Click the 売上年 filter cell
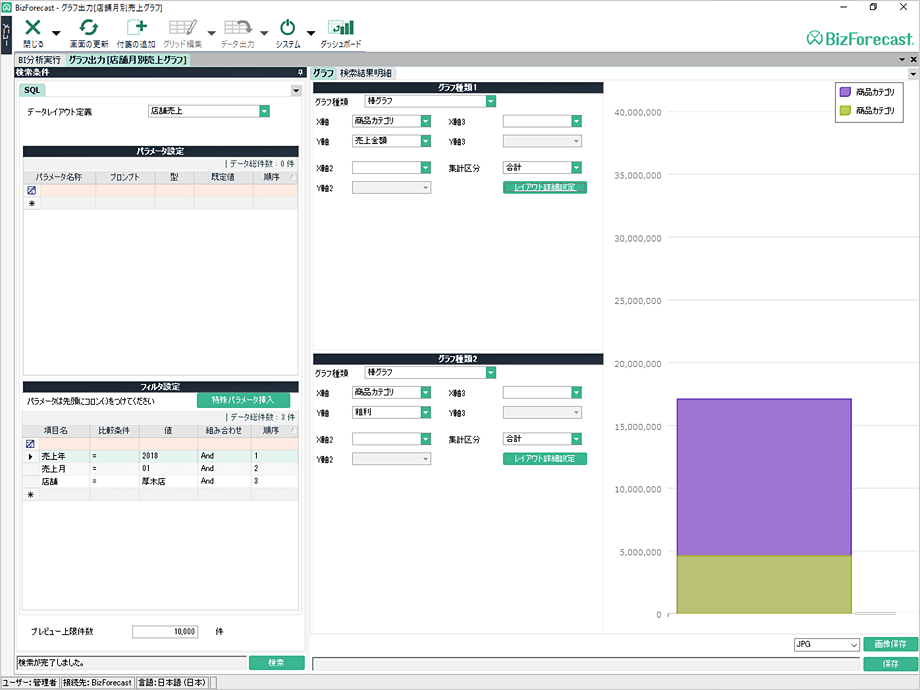920x690 pixels. point(64,456)
